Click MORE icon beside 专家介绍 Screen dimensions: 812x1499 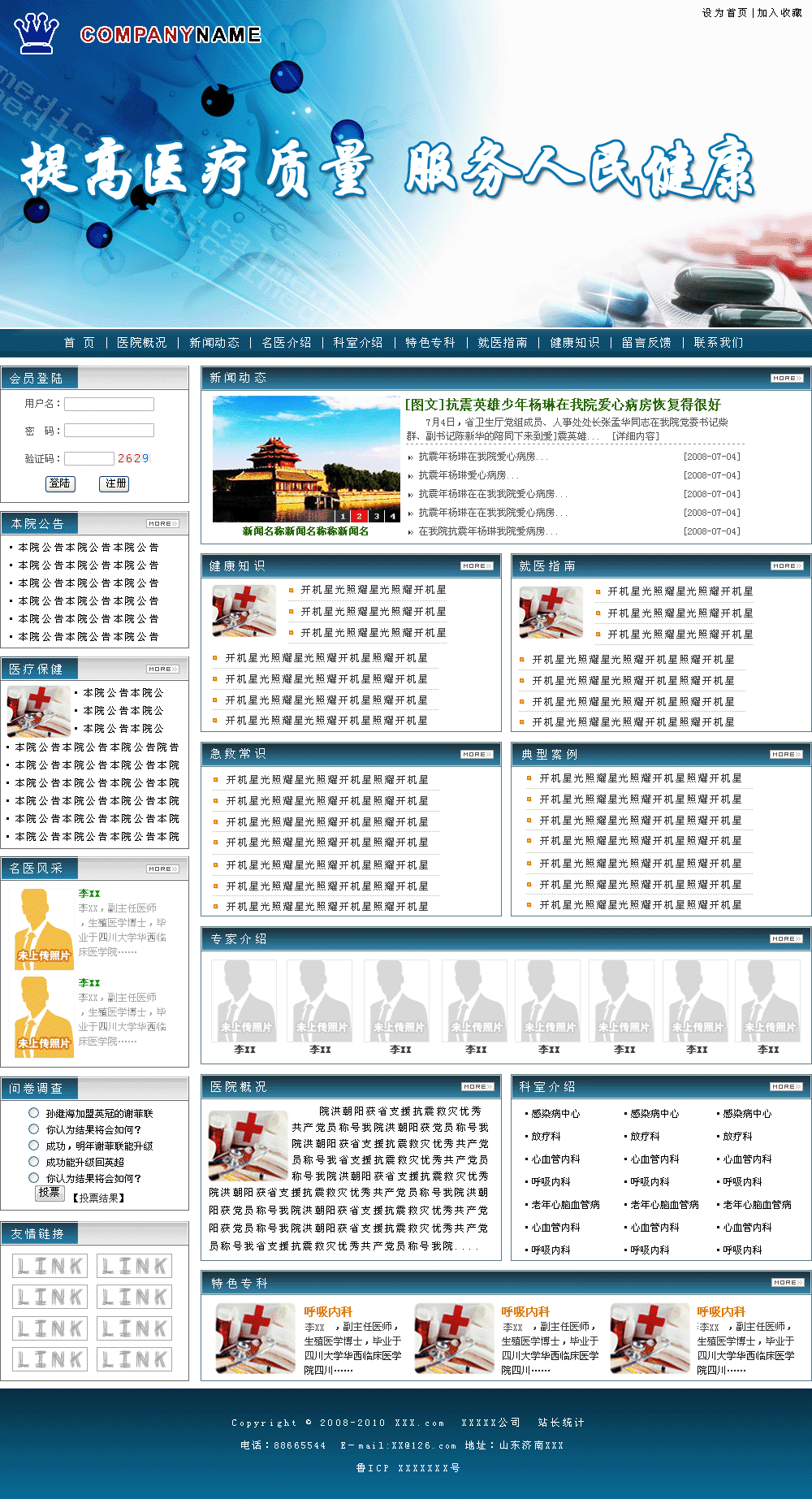point(786,938)
